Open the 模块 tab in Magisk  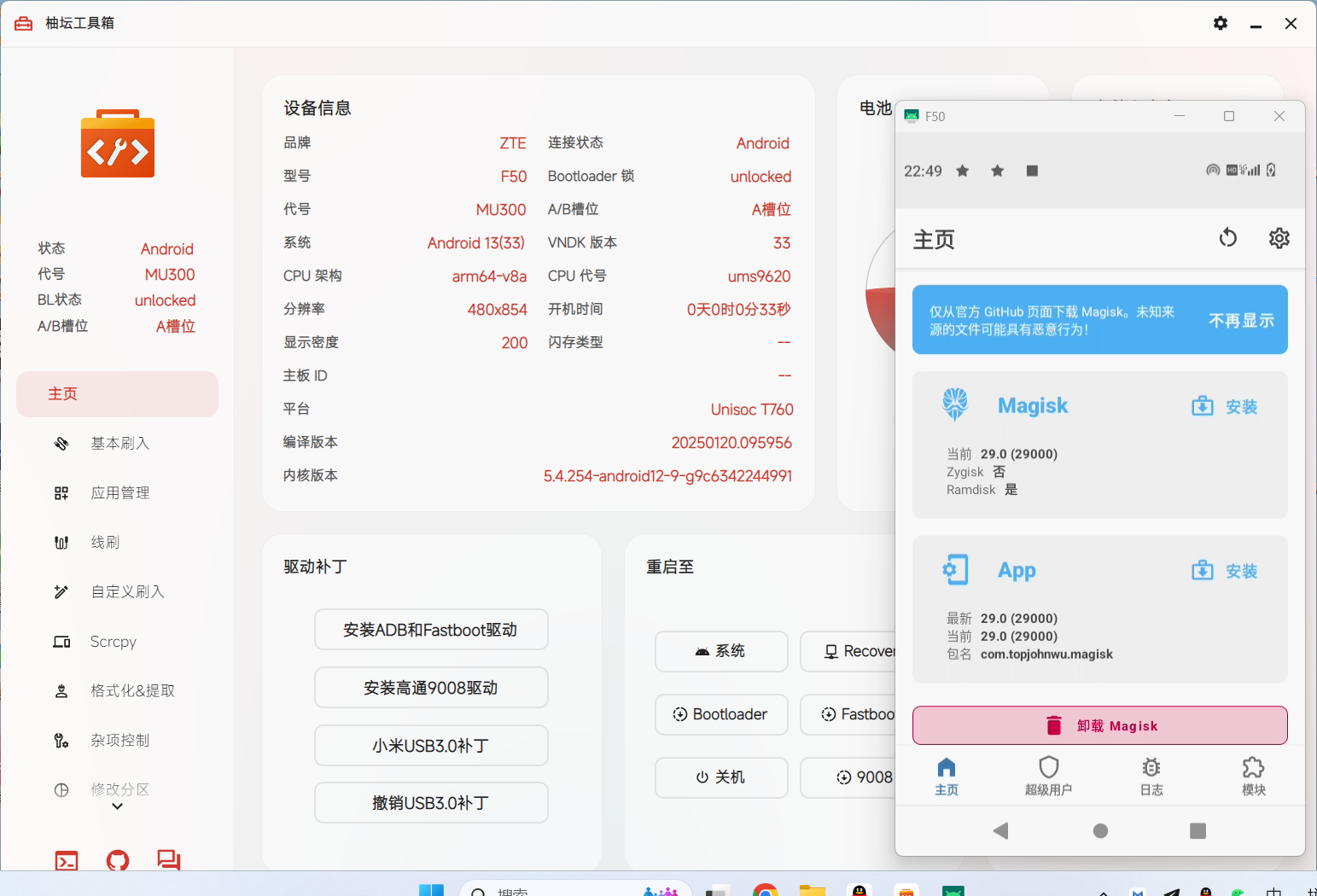[1253, 775]
